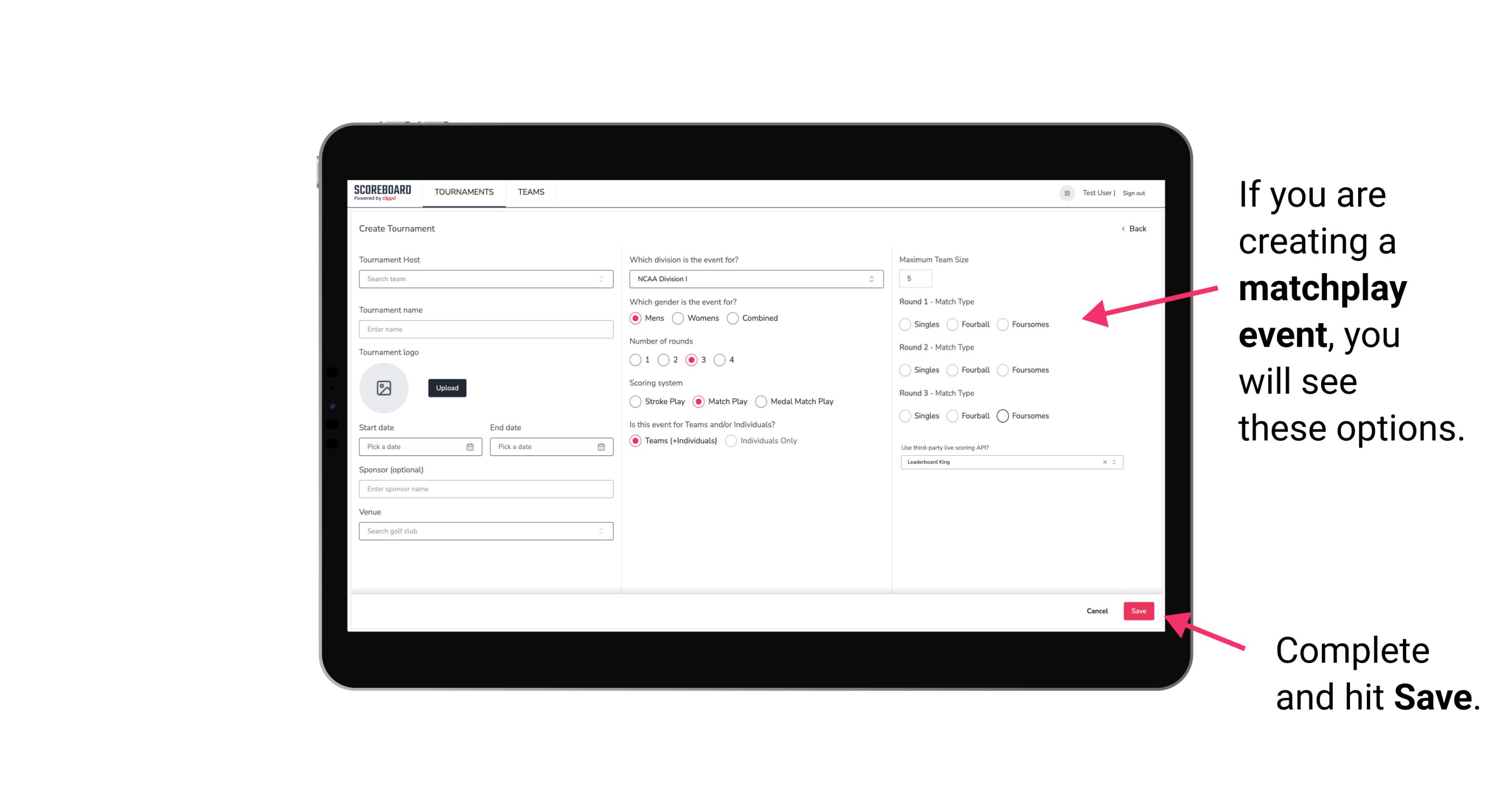
Task: Click the tournament logo upload icon
Action: click(x=384, y=388)
